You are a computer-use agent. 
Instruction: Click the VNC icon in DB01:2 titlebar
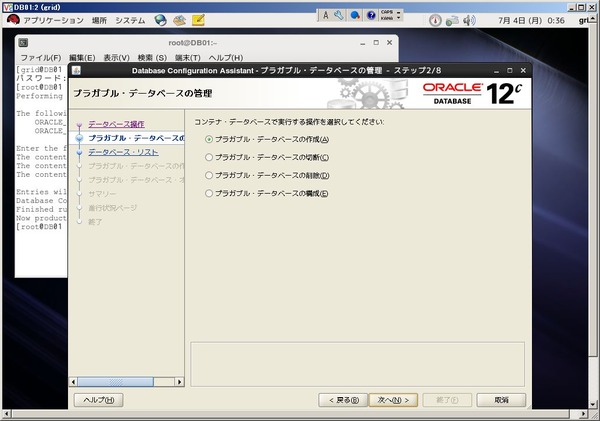tap(7, 7)
